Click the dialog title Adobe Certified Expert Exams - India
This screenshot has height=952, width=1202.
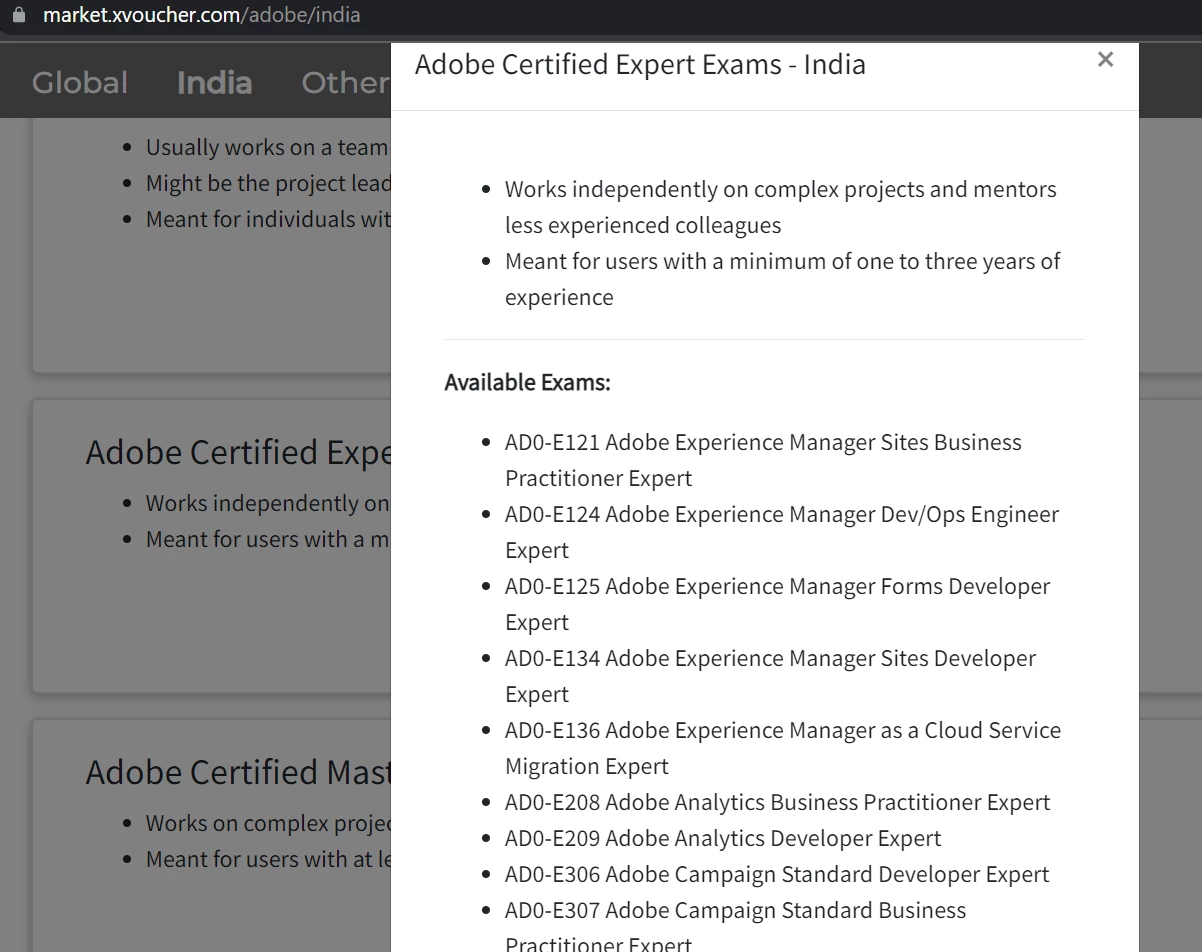(640, 64)
